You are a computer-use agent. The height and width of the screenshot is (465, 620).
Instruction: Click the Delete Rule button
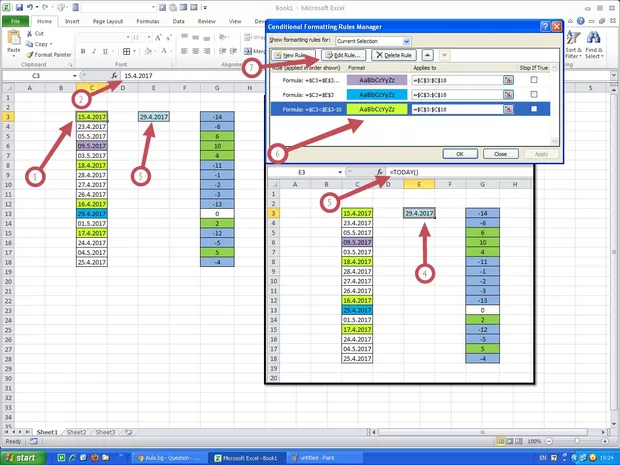[394, 55]
